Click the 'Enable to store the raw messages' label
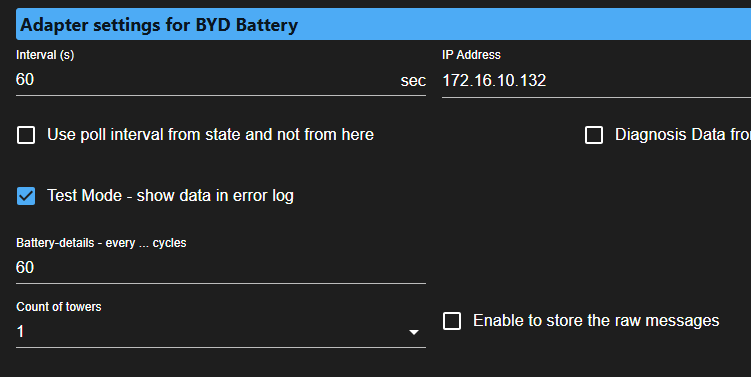 pos(596,321)
